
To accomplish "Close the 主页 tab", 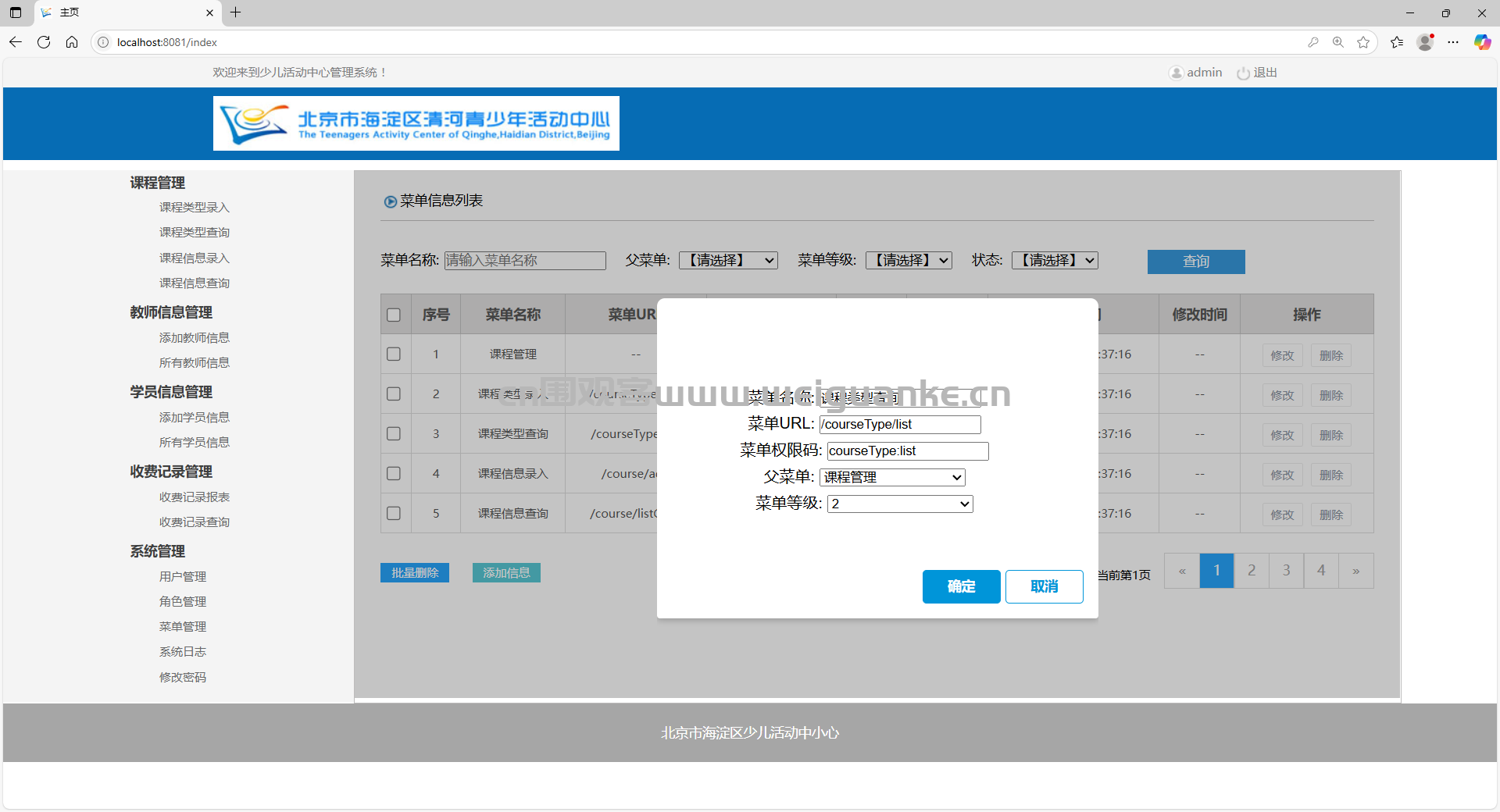I will pos(209,12).
